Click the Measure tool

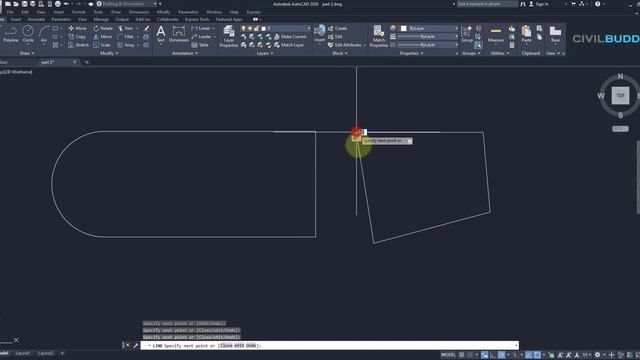[496, 34]
